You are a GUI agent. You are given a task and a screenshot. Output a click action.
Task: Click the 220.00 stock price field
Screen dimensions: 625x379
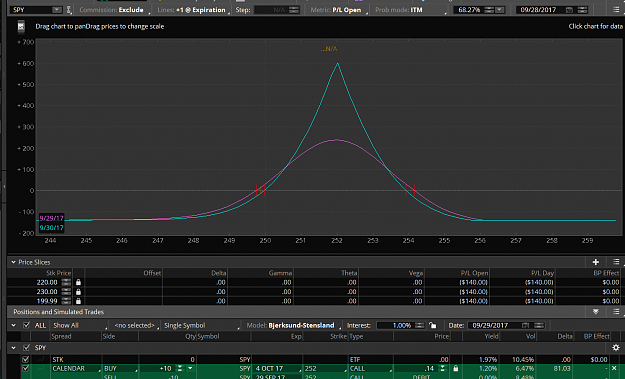[47, 282]
